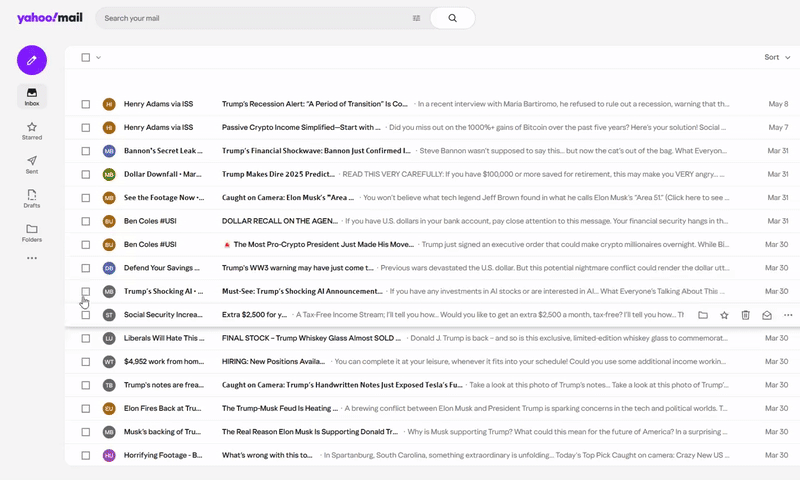This screenshot has height=480, width=800.
Task: Mark Social Security email as read icon
Action: (x=767, y=315)
